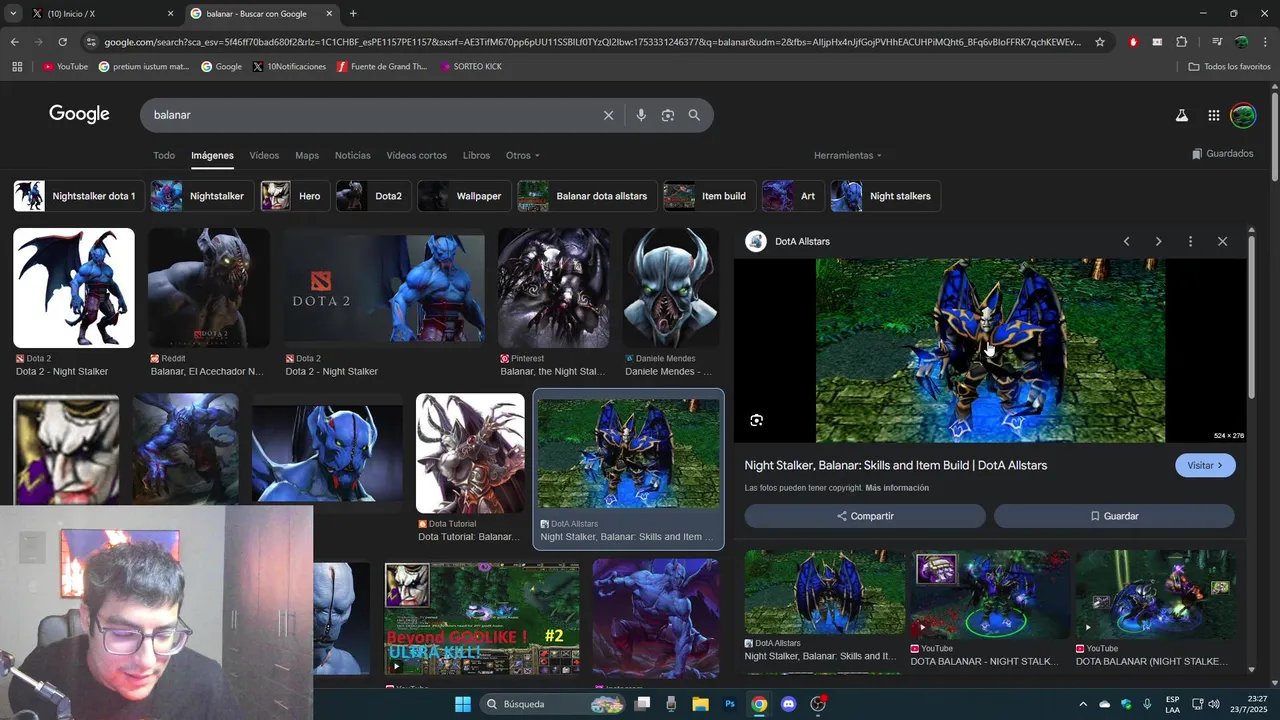Open the Dota Tutorial Balanar thumbnail
Screen dimensions: 1280x720
[x=470, y=453]
